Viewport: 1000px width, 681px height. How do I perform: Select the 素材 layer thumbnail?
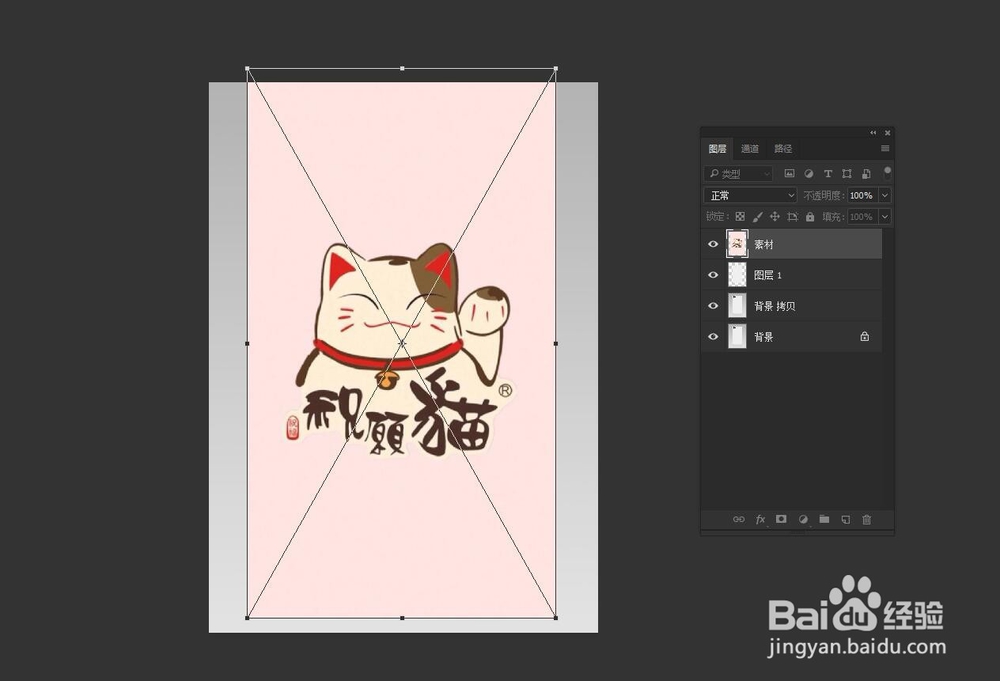737,244
